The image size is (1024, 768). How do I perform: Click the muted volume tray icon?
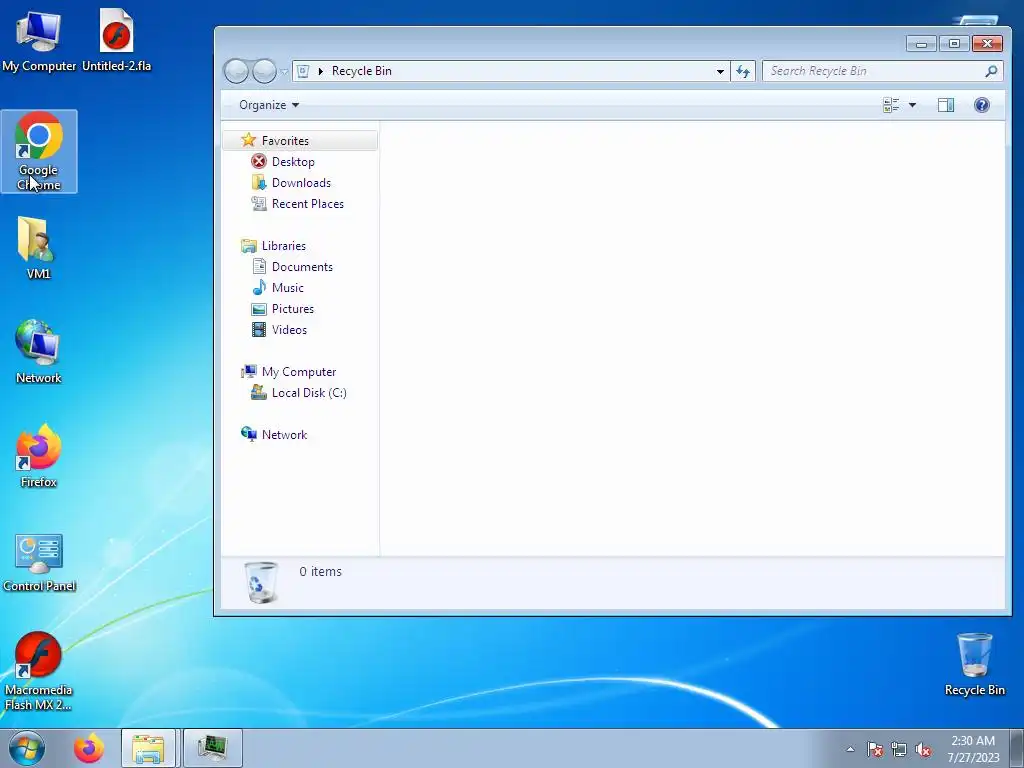coord(923,749)
